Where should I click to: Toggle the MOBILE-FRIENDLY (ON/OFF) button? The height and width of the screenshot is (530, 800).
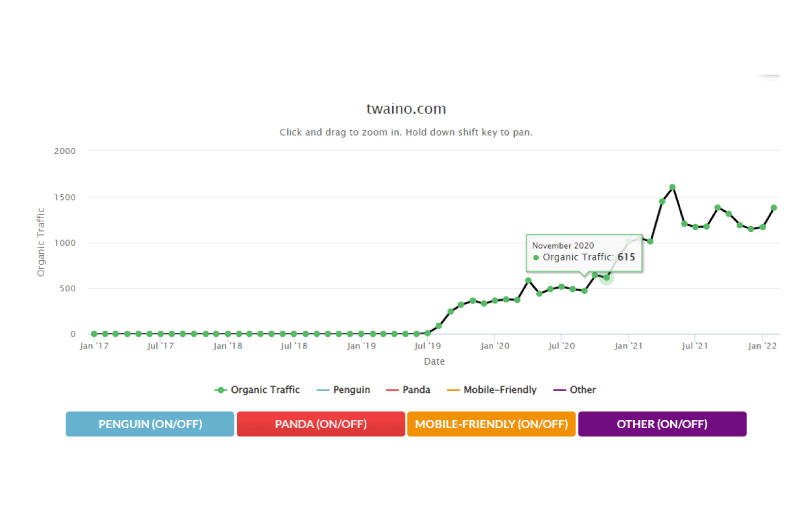point(491,424)
